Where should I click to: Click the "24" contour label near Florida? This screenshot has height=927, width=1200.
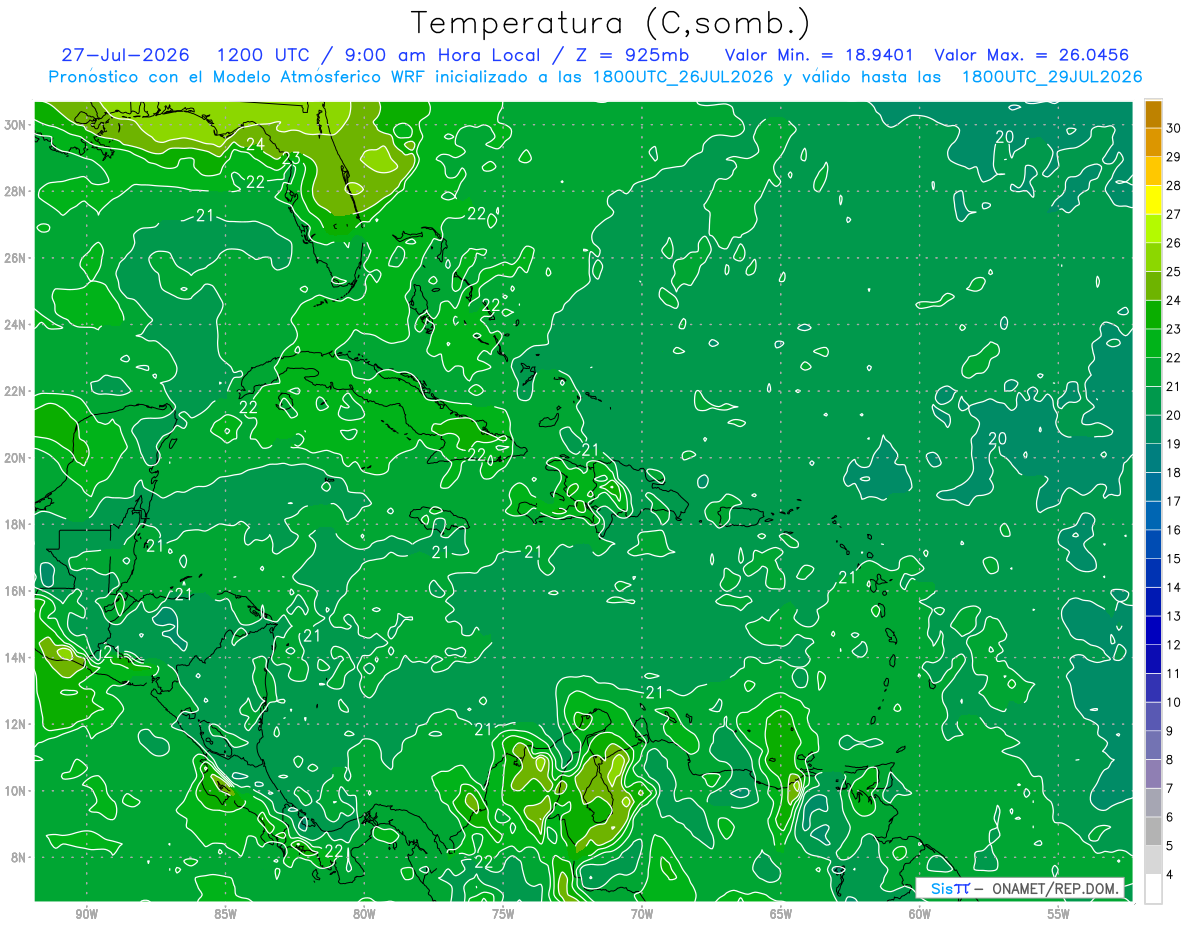[x=256, y=143]
